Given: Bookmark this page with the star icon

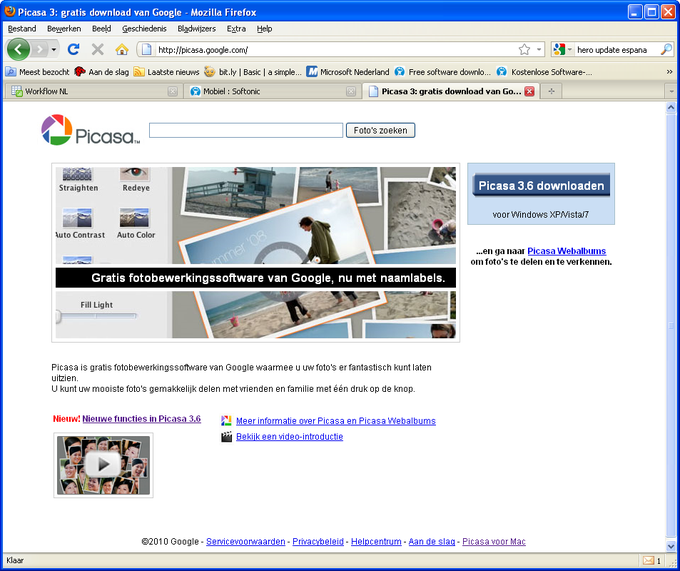Looking at the screenshot, I should point(524,49).
